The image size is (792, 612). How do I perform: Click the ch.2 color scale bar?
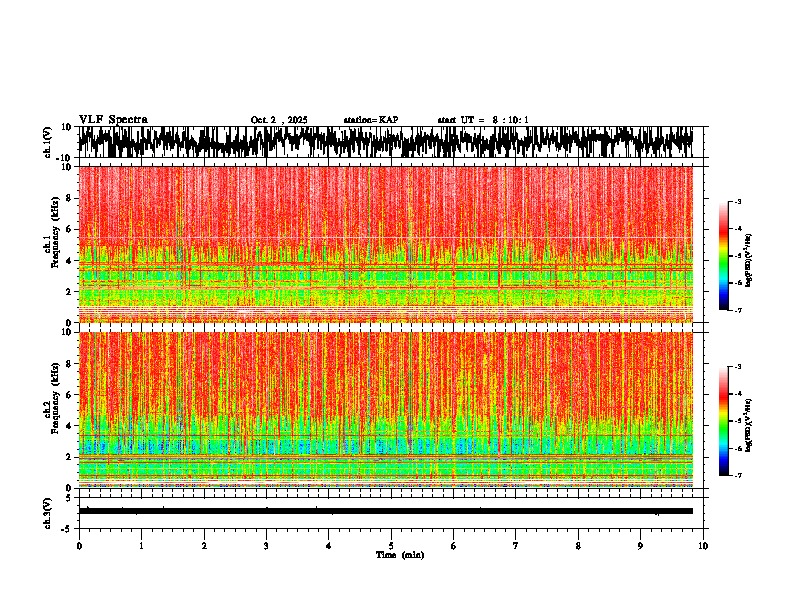tap(723, 421)
